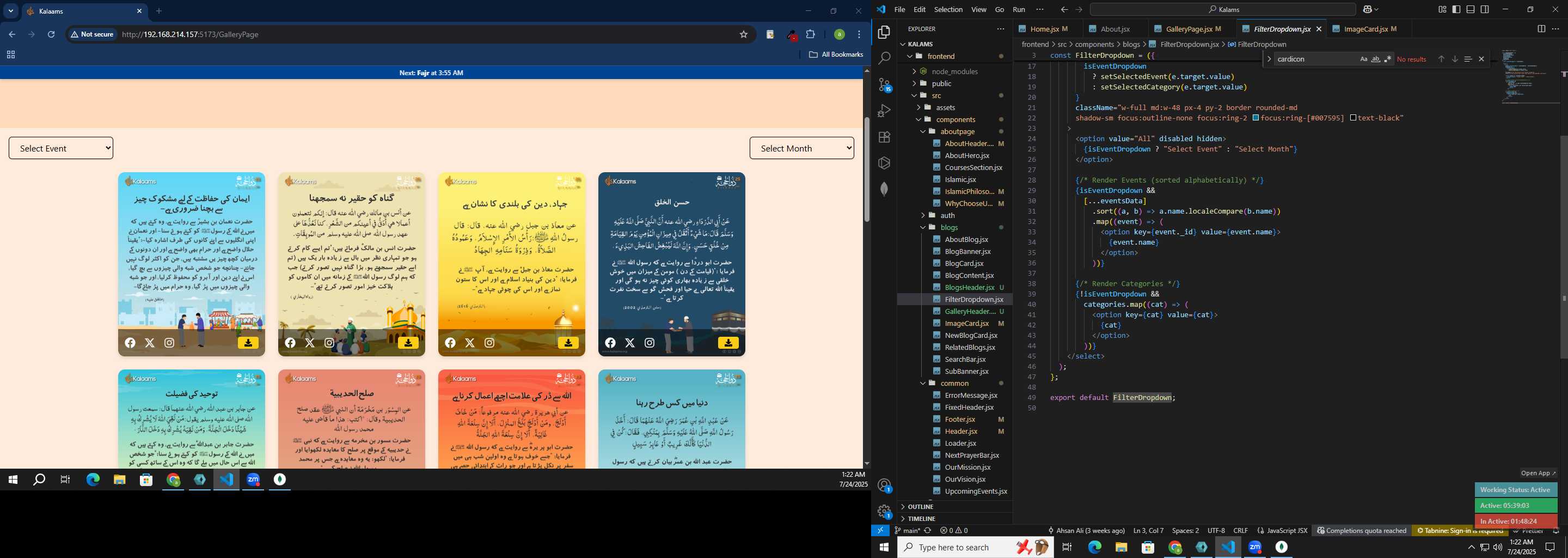Open the Extensions view in VS Code

pyautogui.click(x=884, y=137)
